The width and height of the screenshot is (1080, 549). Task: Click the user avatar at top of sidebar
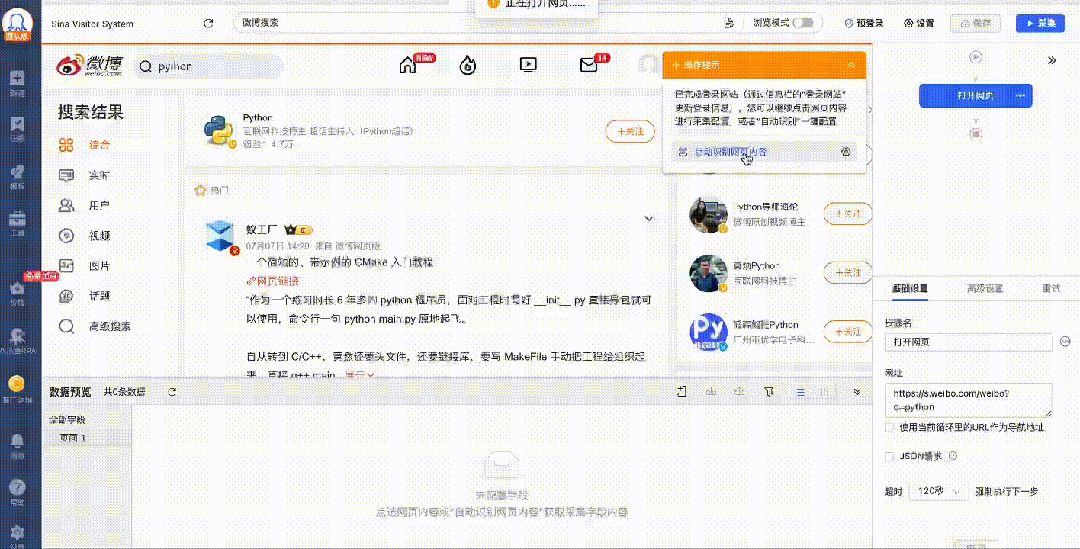[16, 23]
